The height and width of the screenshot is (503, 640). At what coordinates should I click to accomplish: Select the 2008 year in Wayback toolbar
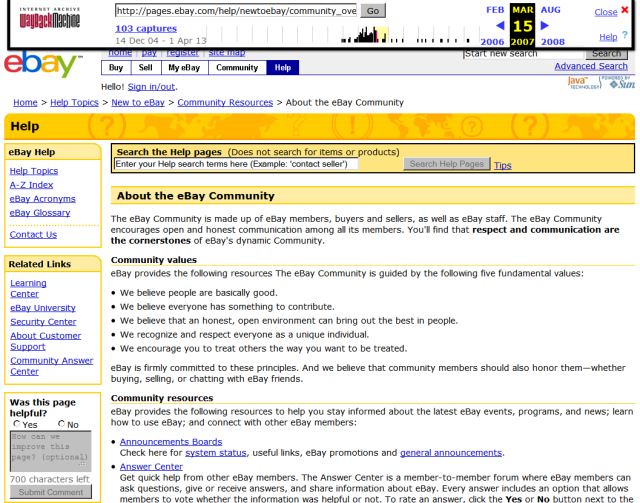pos(552,42)
